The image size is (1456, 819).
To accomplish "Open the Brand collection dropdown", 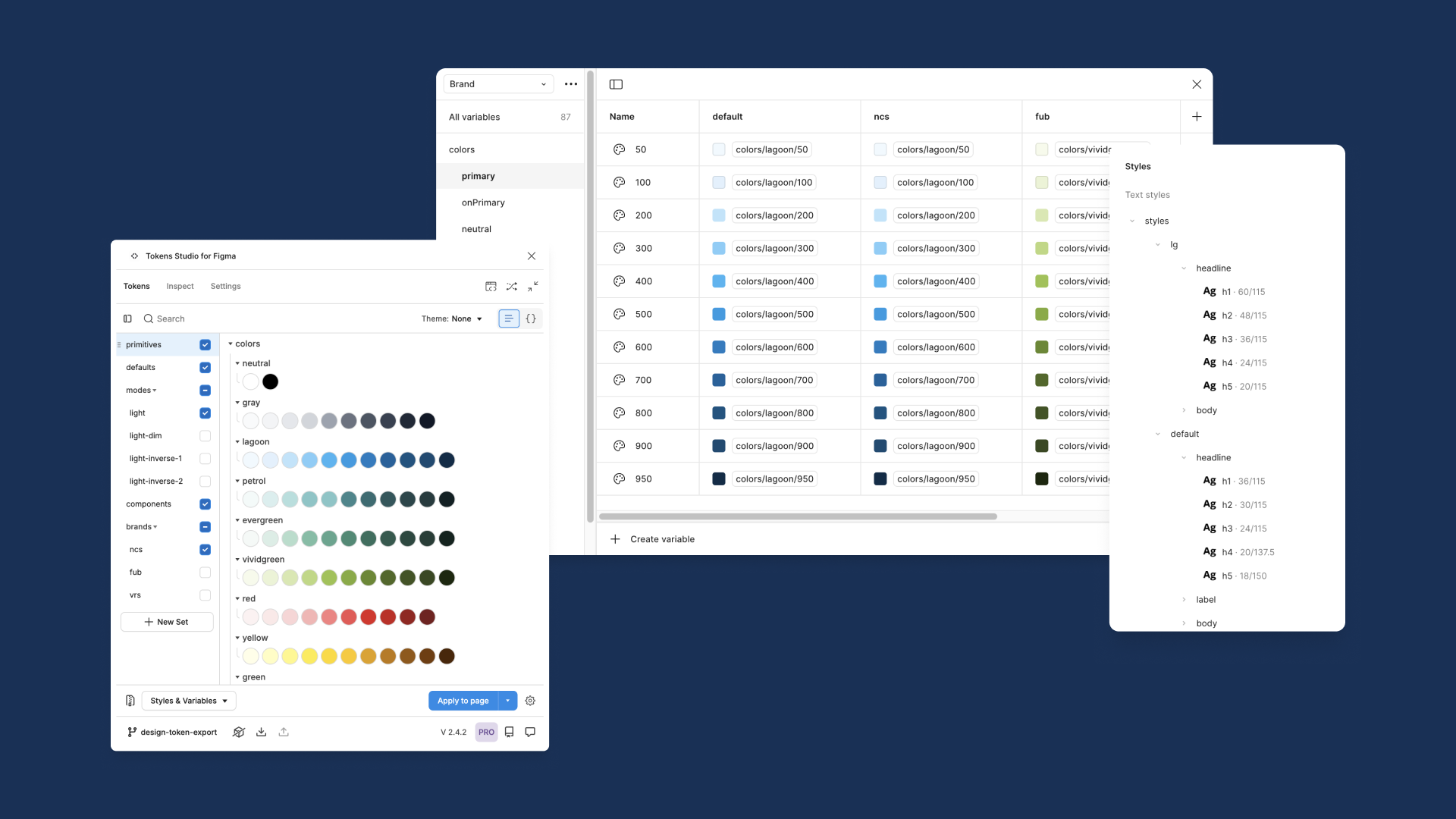I will (x=498, y=84).
